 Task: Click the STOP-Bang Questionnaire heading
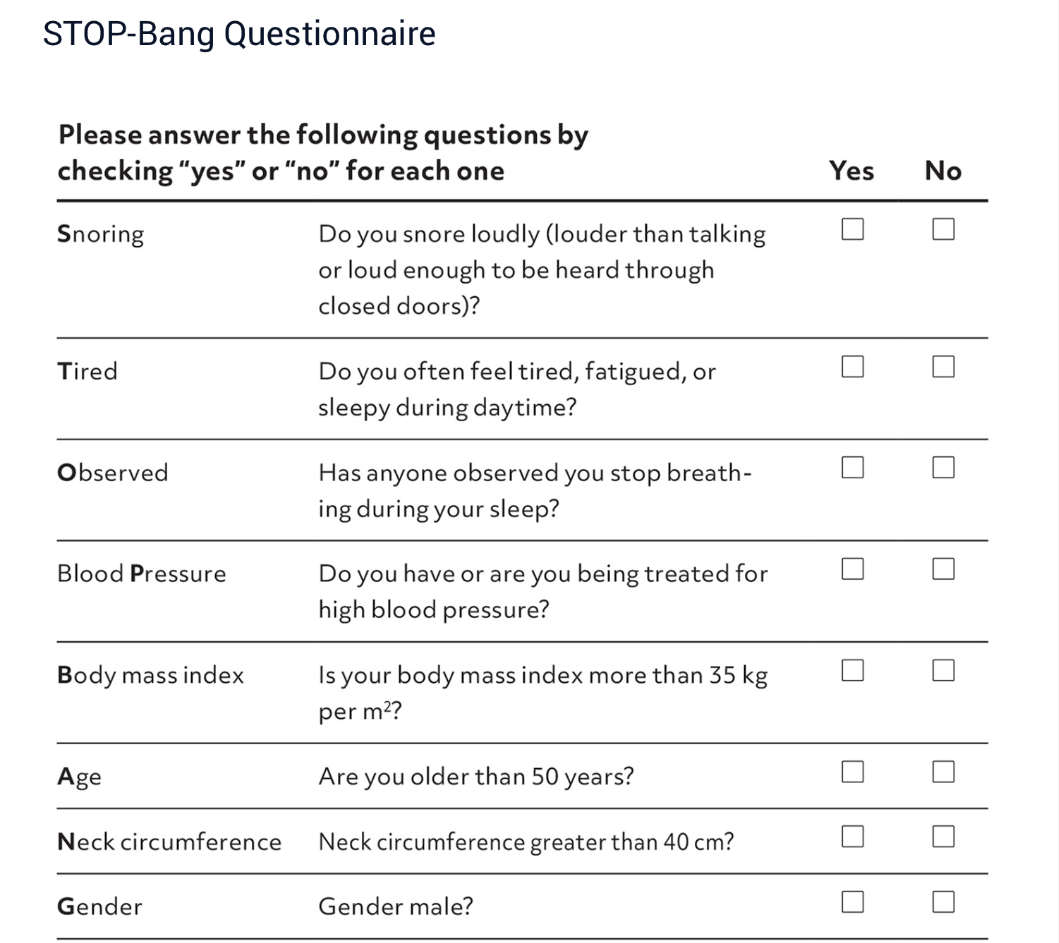point(239,34)
